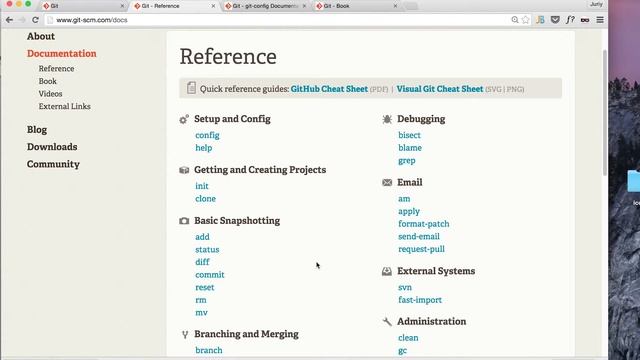The width and height of the screenshot is (640, 360).
Task: Open the Pocket extension icon
Action: pos(555,20)
